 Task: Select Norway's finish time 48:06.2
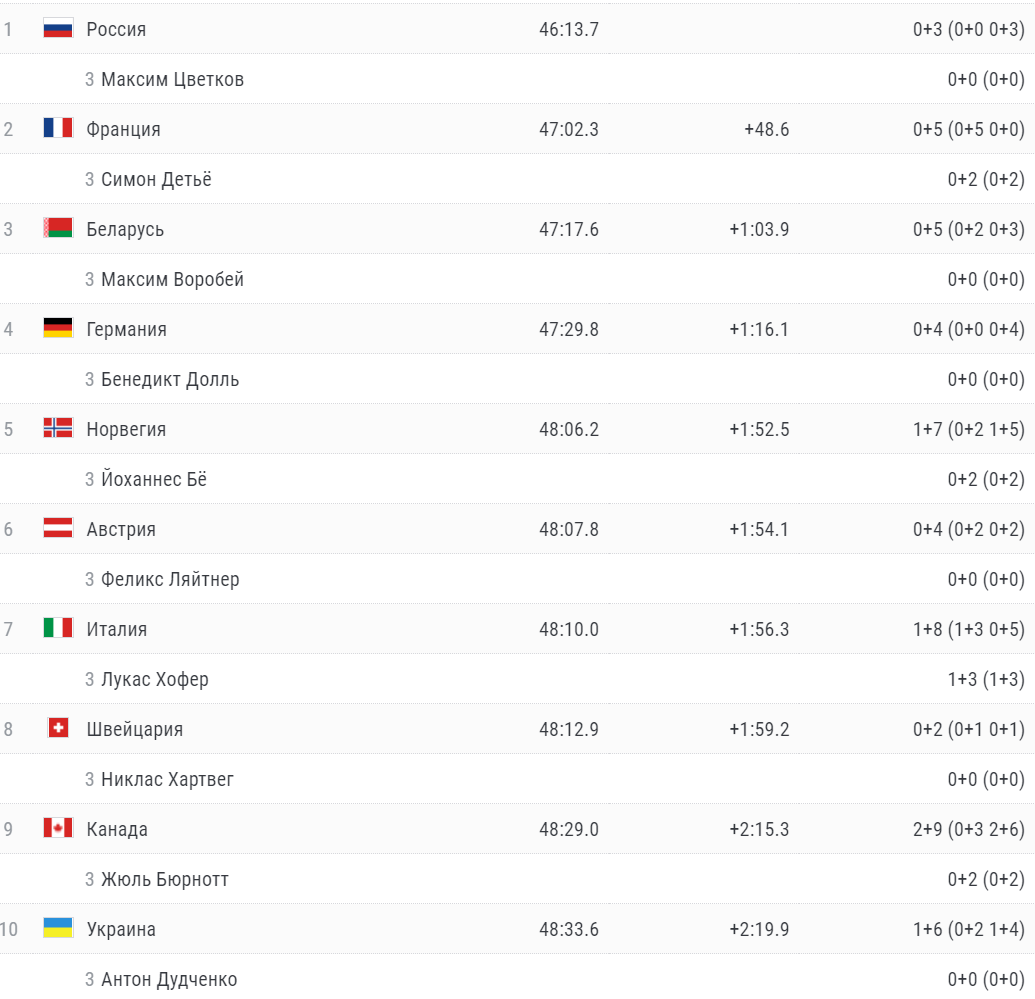[569, 429]
